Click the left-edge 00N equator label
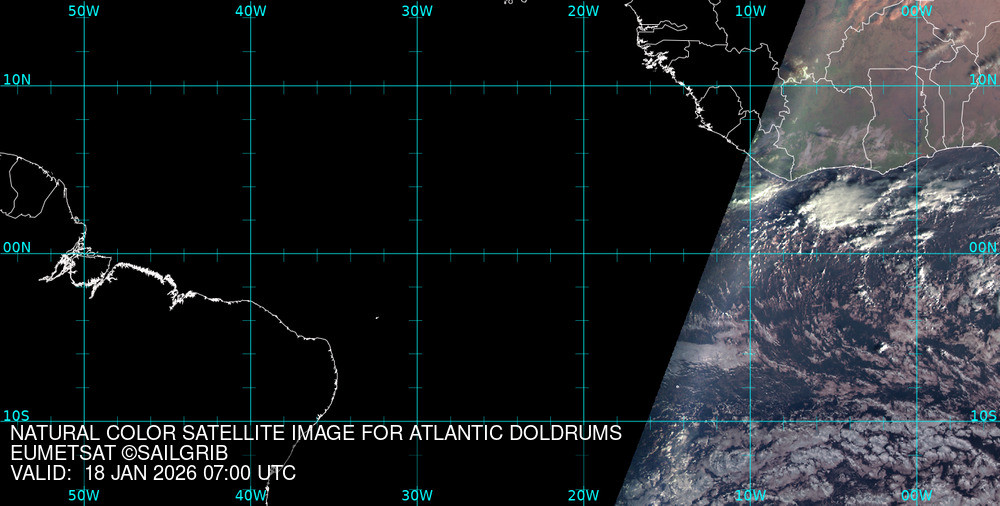This screenshot has height=506, width=1000. (x=16, y=247)
